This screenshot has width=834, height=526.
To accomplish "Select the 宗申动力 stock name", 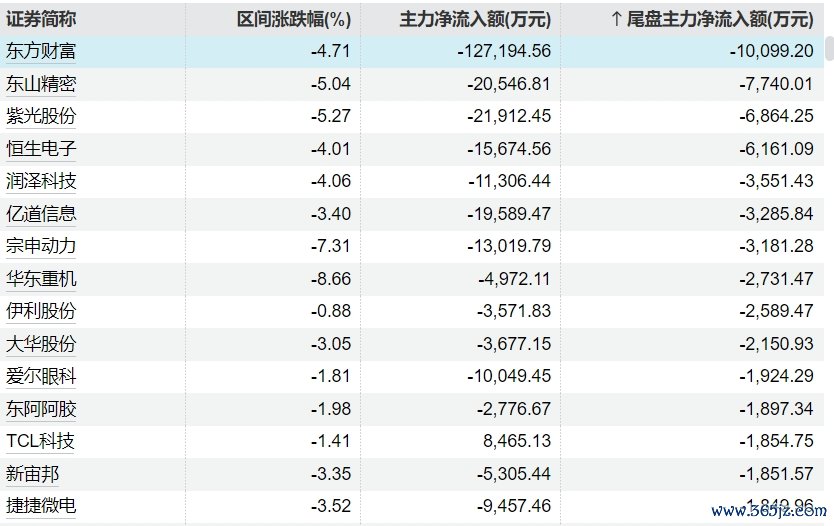I will pos(41,246).
